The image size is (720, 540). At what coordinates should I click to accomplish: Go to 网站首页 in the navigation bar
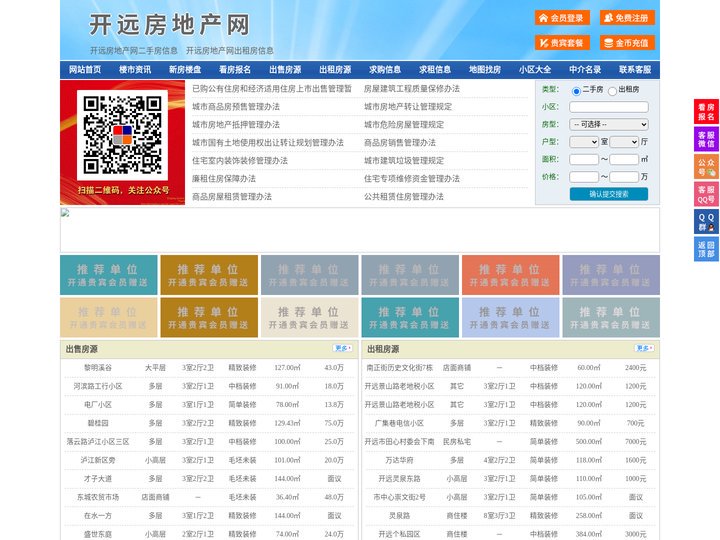click(x=85, y=70)
